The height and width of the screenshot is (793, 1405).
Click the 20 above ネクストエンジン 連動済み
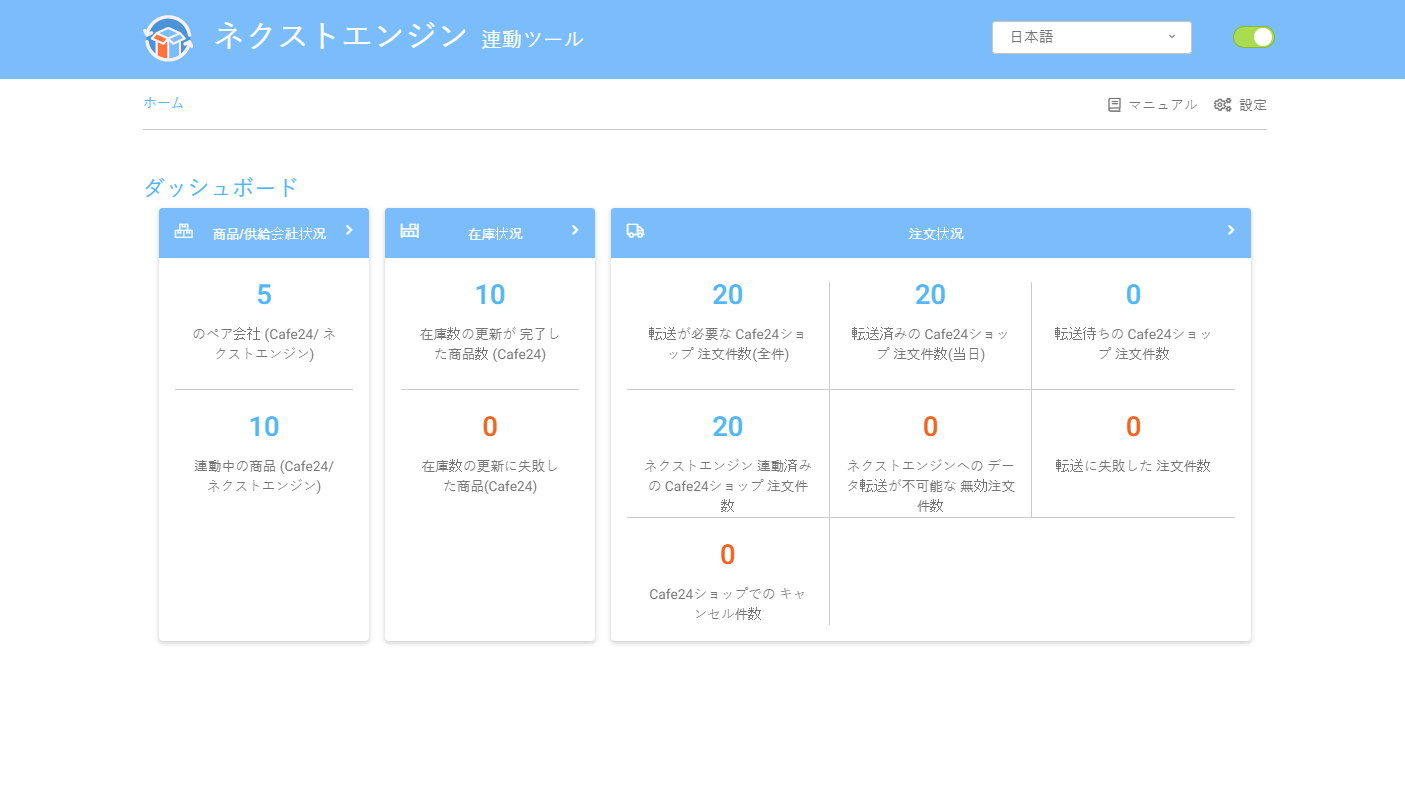(728, 427)
